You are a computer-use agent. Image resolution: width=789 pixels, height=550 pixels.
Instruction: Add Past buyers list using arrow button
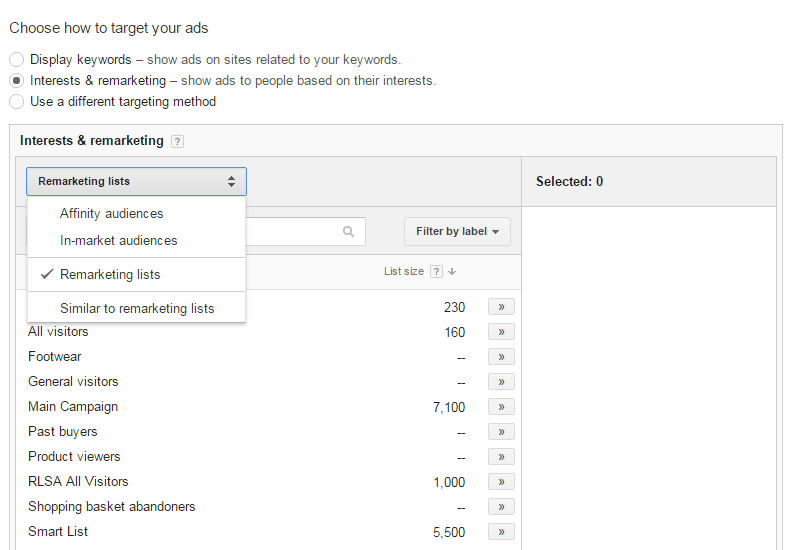501,432
